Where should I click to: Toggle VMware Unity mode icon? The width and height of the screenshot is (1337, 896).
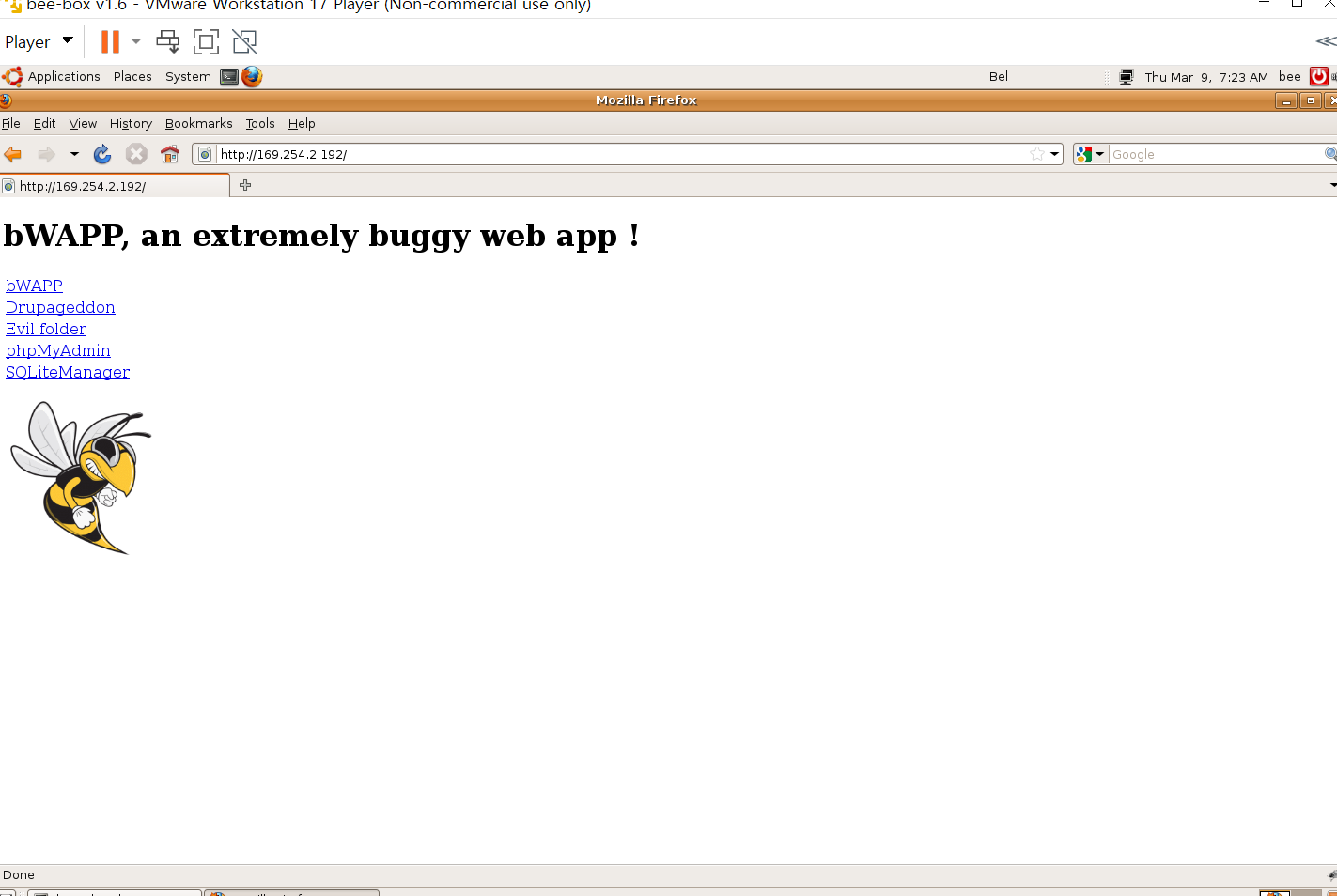click(244, 41)
